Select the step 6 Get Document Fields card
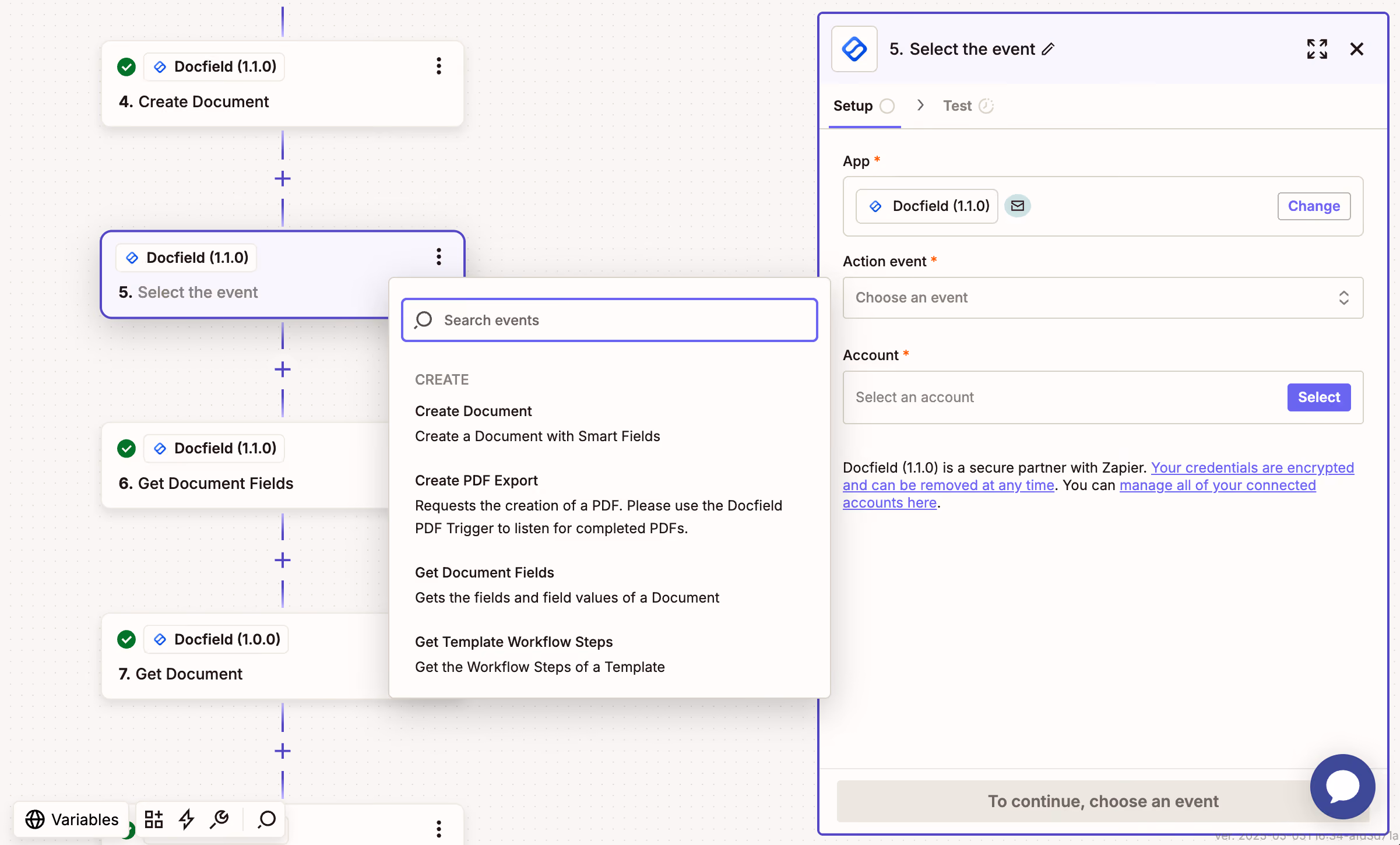Viewport: 1400px width, 845px height. pos(245,466)
